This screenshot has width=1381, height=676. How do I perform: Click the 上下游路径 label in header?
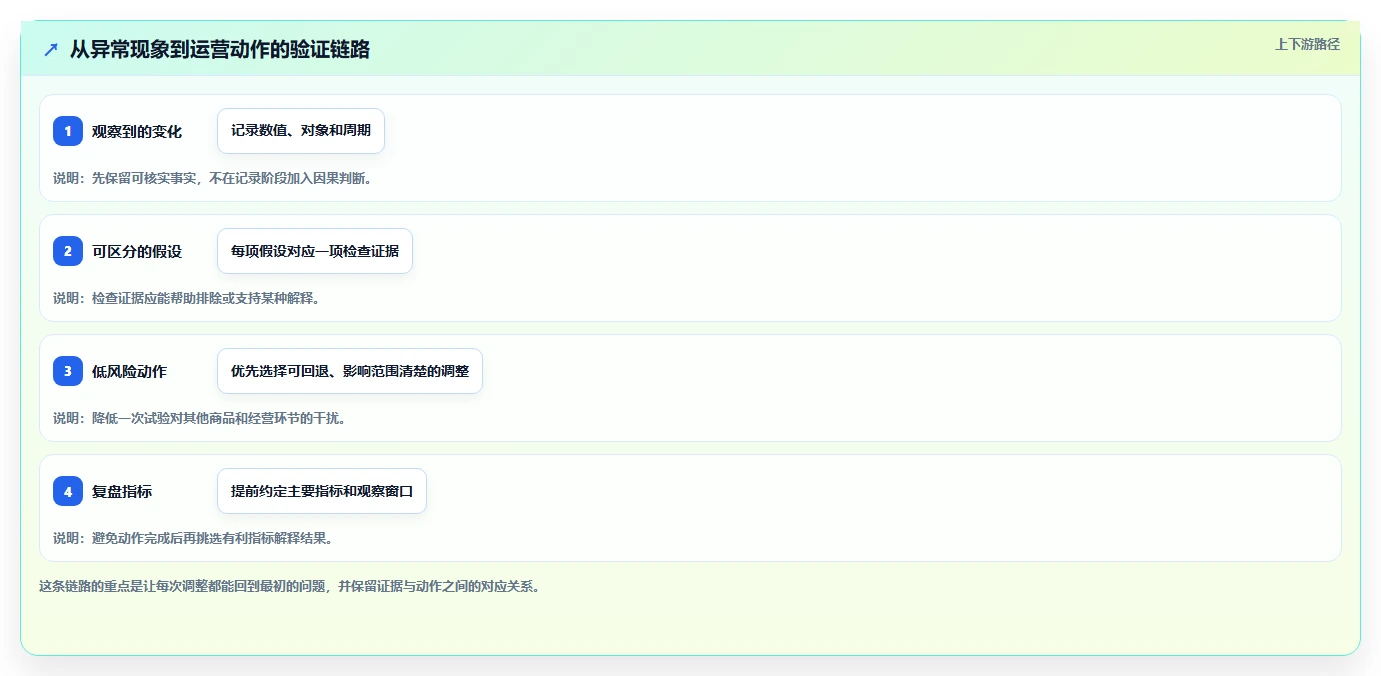tap(1307, 44)
